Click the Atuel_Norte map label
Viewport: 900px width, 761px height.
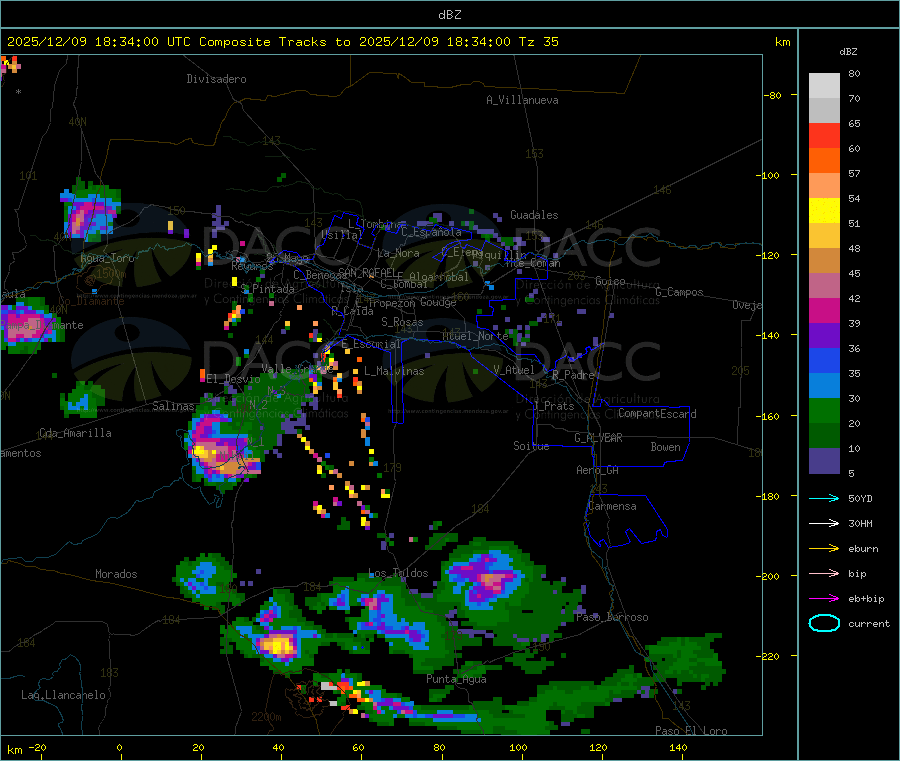(475, 336)
